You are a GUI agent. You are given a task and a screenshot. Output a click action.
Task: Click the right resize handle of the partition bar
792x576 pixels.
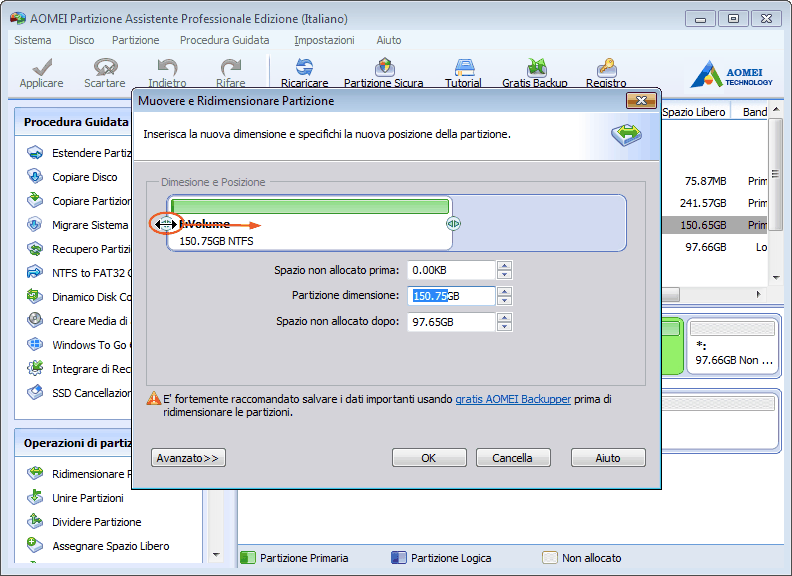tap(454, 224)
